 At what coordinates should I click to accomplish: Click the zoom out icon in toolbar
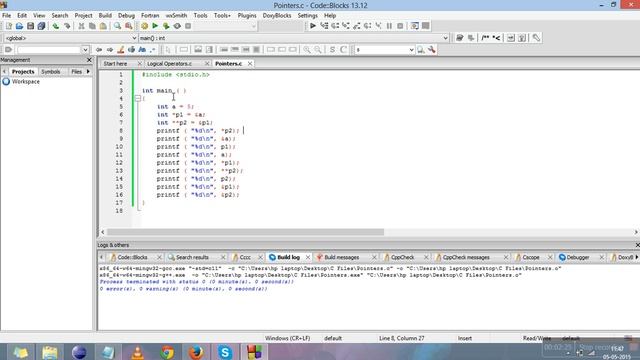click(318, 50)
